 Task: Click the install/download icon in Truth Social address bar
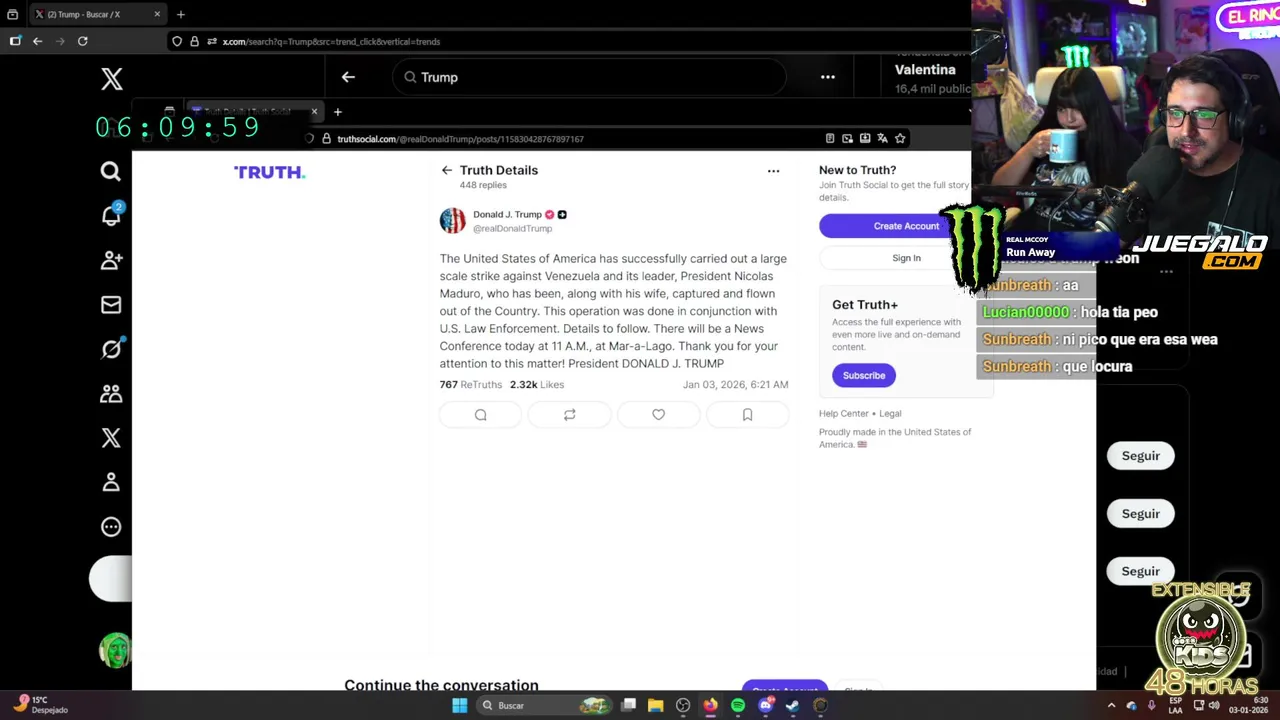pos(865,139)
